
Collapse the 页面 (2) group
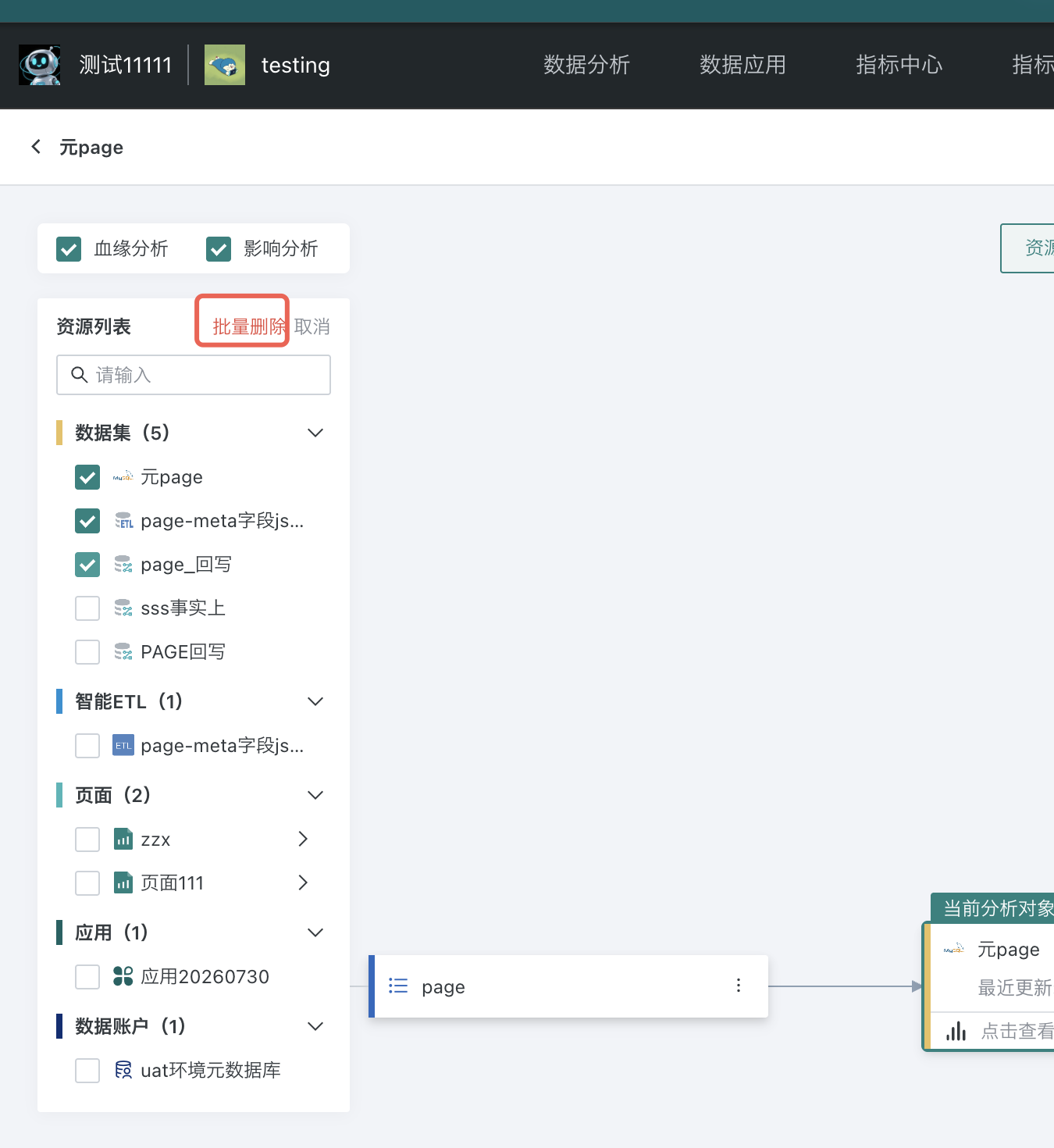point(315,795)
